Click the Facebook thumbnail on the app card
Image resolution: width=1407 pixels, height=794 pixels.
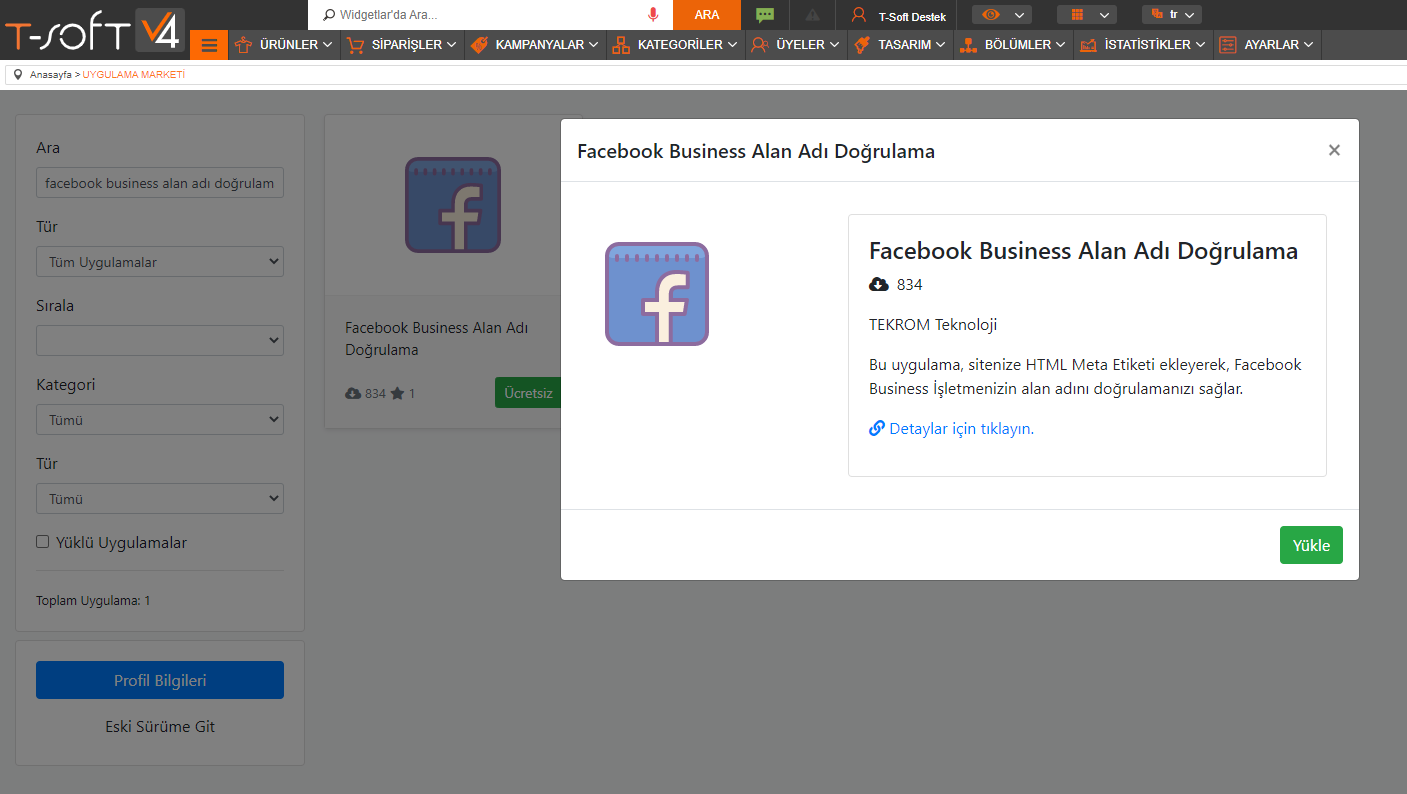pyautogui.click(x=453, y=205)
